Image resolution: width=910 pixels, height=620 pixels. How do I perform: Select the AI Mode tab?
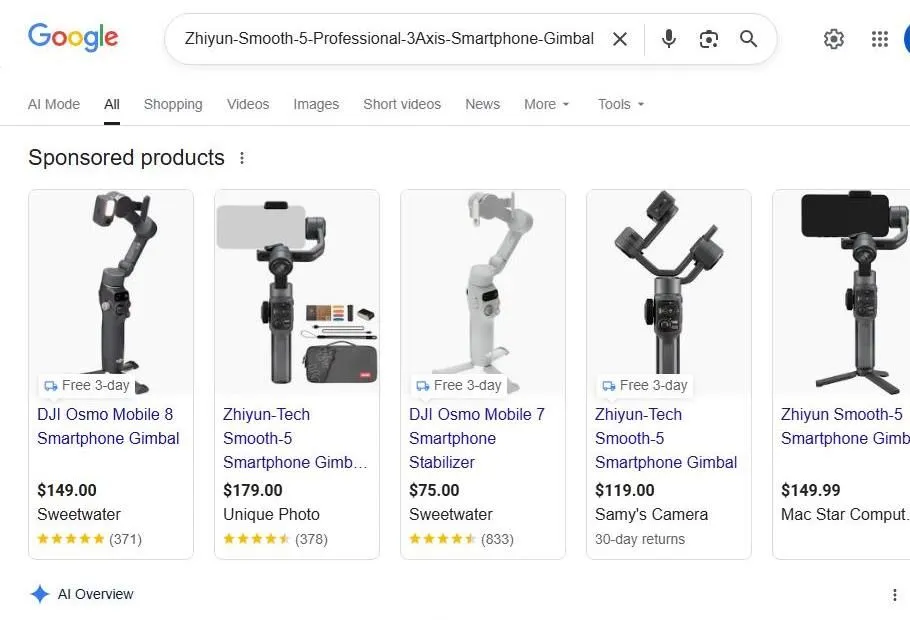pos(54,104)
